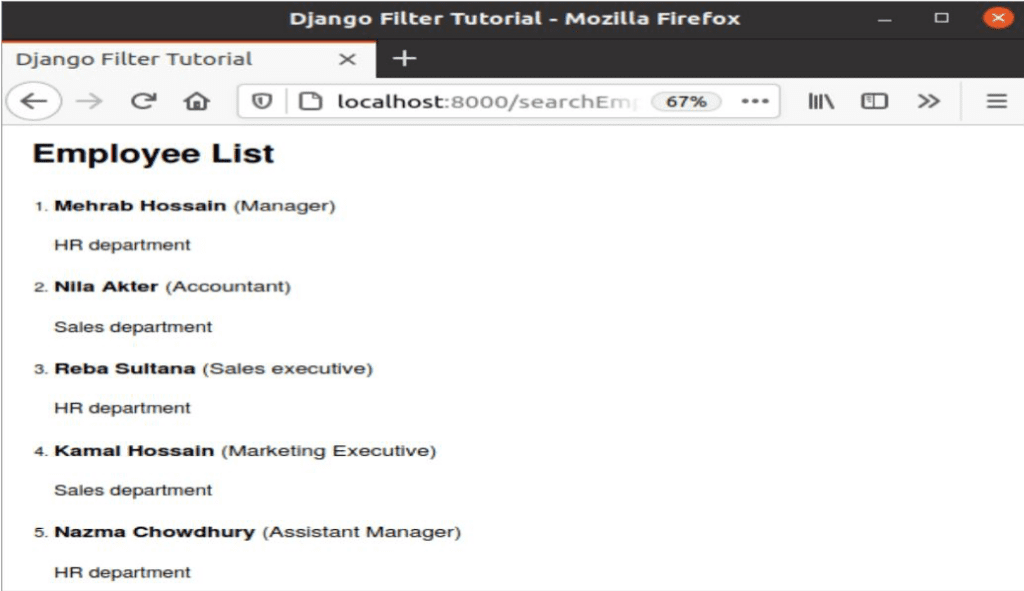Maximize the Firefox window
1024x591 pixels.
pos(941,18)
